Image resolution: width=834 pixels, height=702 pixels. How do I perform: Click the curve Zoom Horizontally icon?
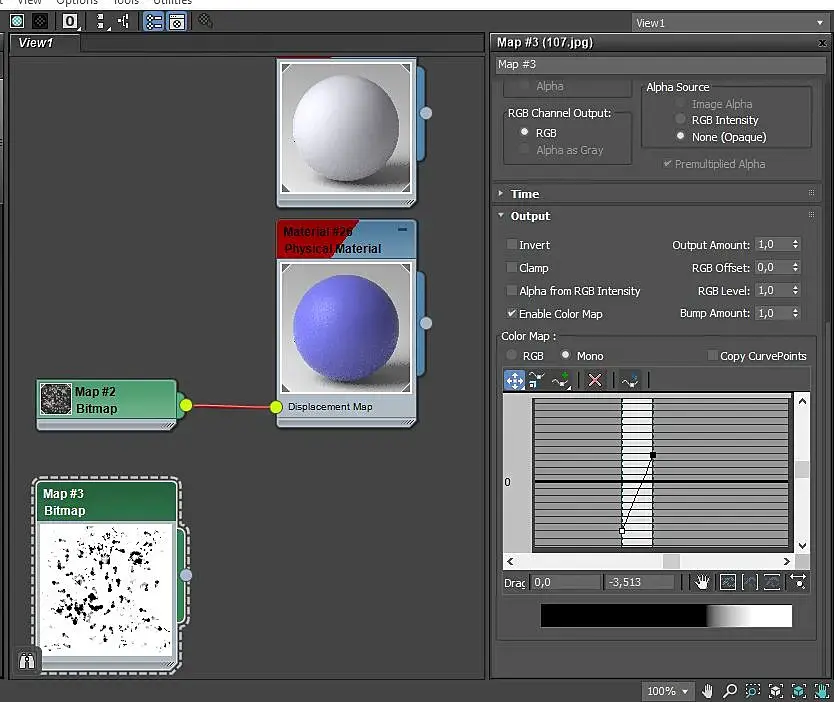click(798, 581)
